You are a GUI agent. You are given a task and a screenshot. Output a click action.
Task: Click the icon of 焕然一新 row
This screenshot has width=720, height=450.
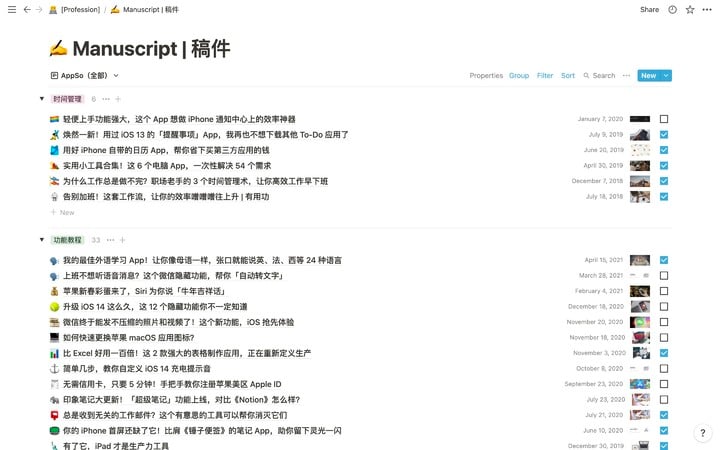54,135
